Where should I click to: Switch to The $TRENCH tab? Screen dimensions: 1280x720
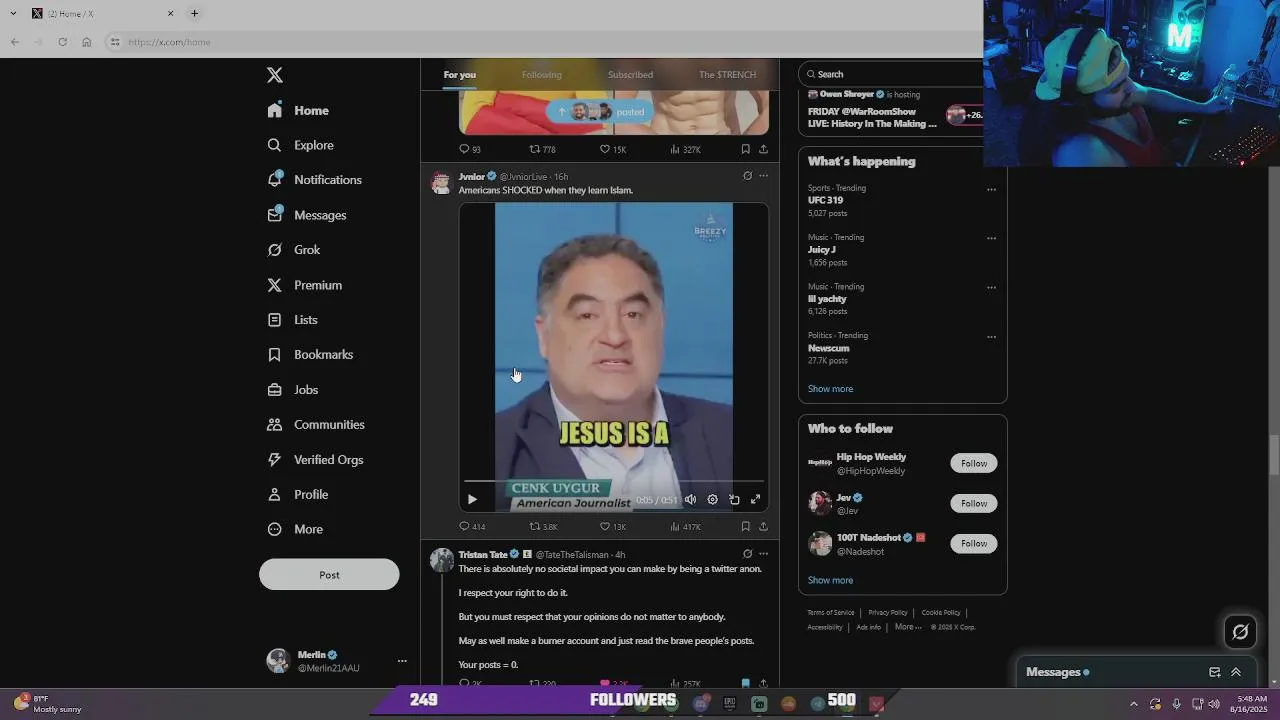point(727,75)
